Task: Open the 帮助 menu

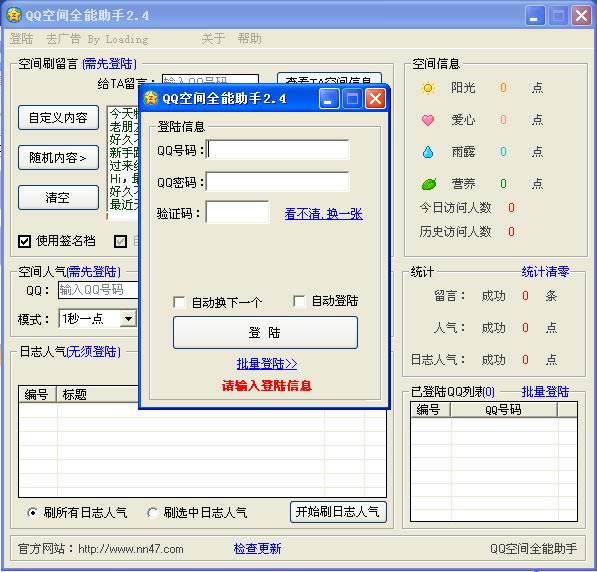Action: coord(249,39)
